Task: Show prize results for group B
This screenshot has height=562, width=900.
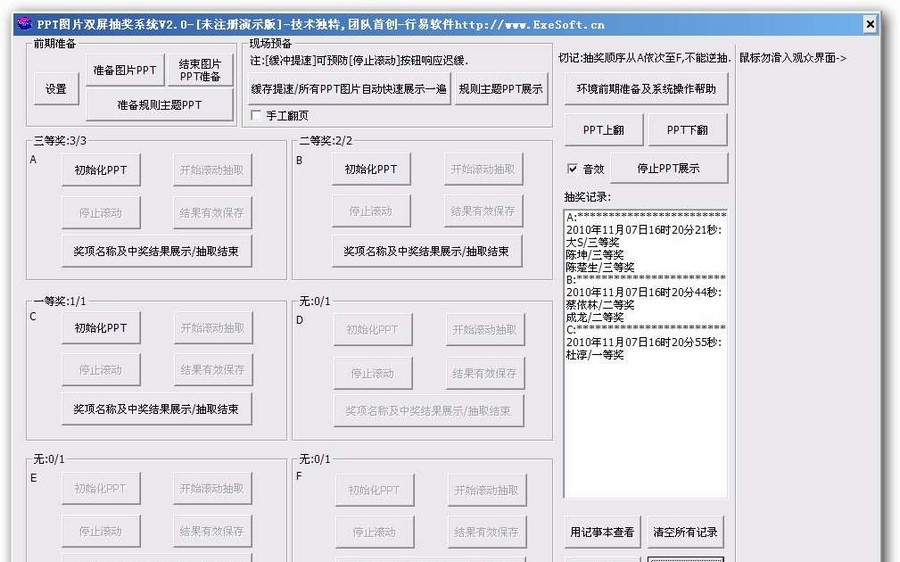Action: click(427, 251)
